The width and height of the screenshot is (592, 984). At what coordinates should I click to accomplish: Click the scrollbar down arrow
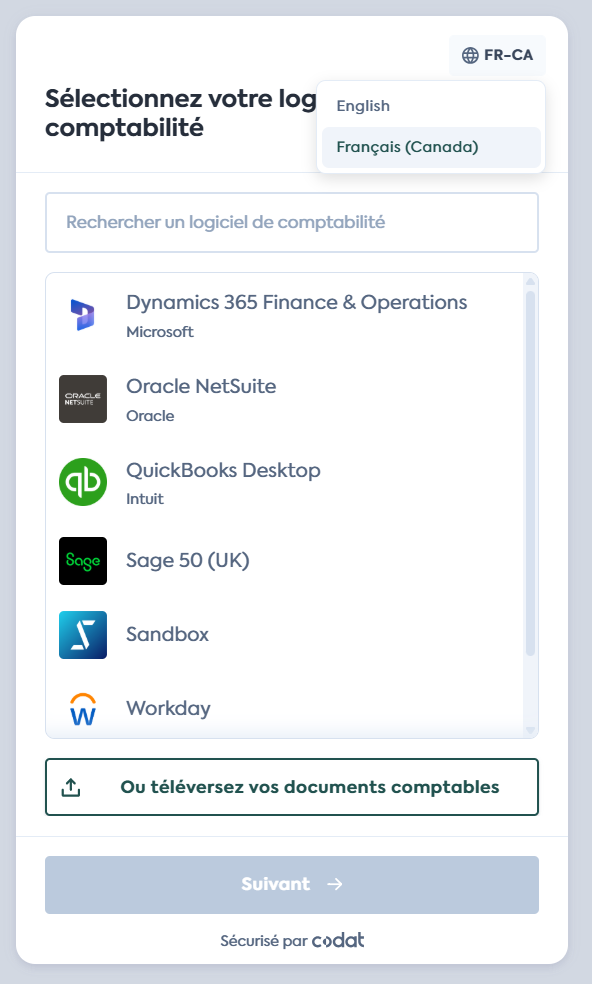click(x=530, y=730)
